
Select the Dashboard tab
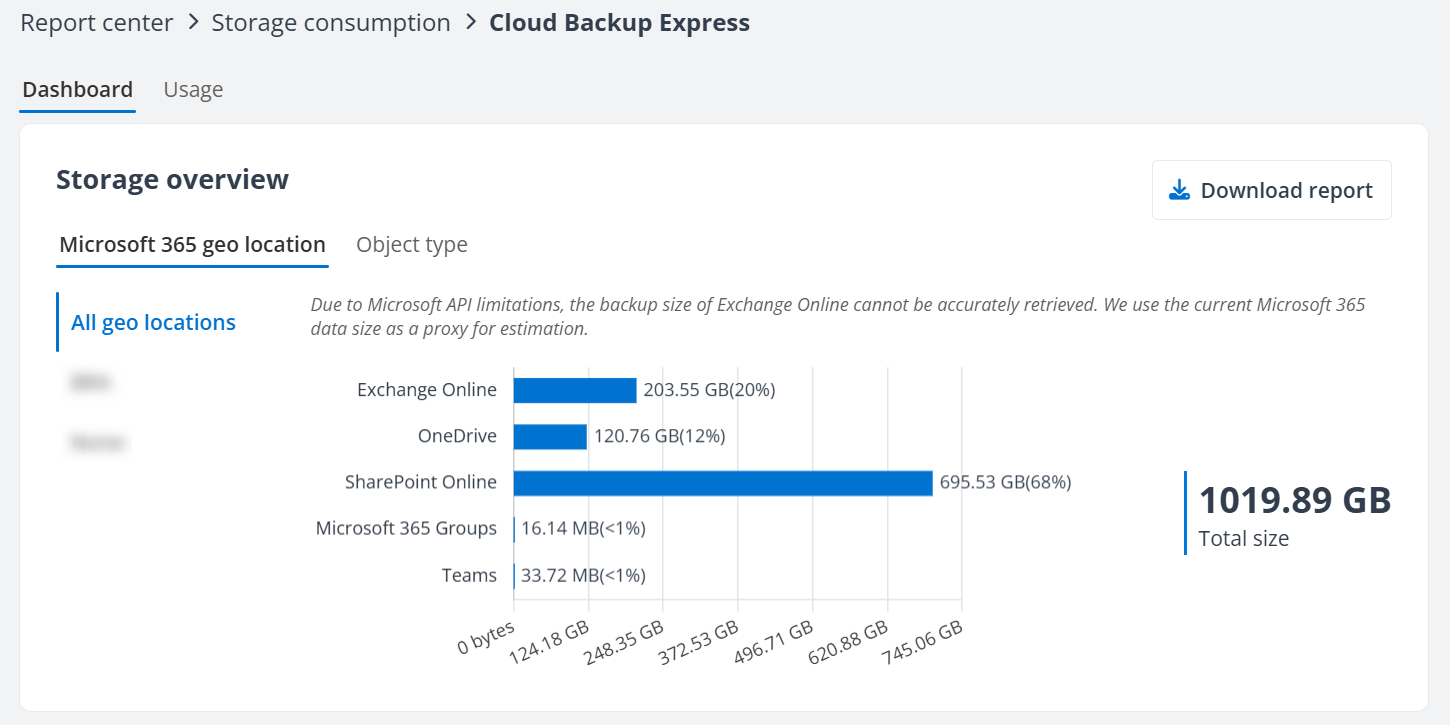[77, 89]
